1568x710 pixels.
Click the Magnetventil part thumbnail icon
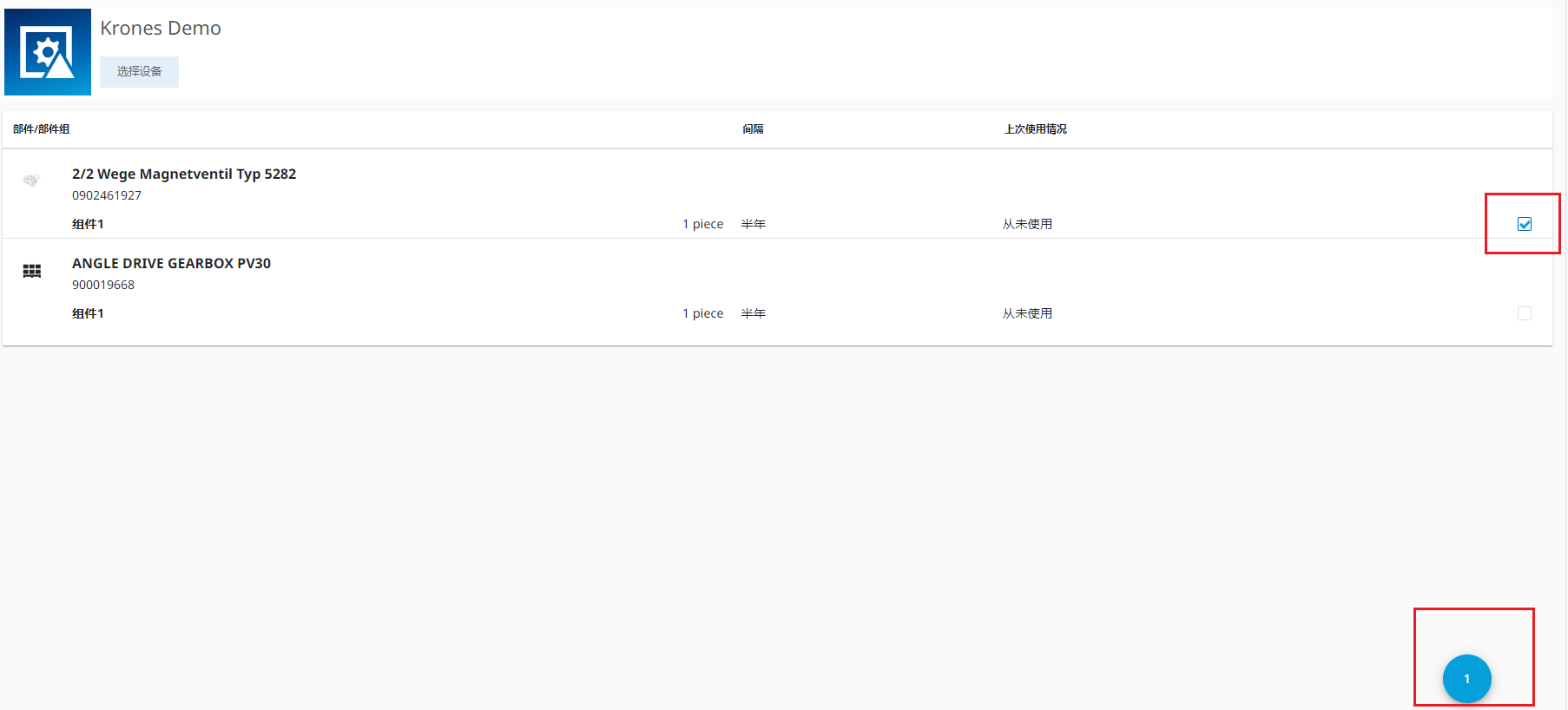31,181
